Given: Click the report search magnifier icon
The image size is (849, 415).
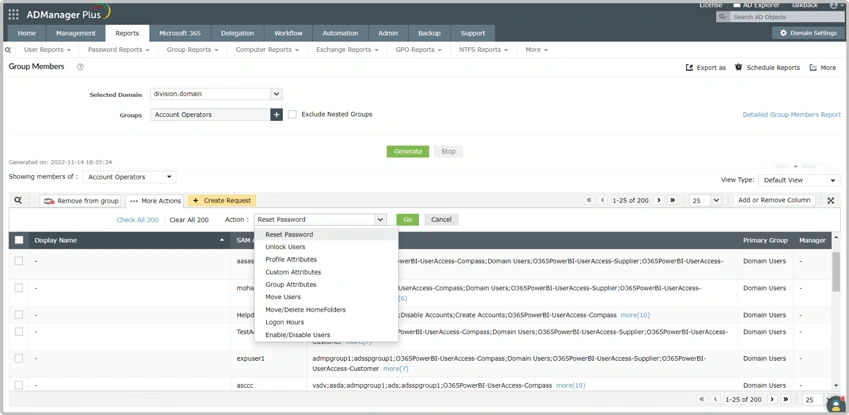Looking at the screenshot, I should [8, 49].
